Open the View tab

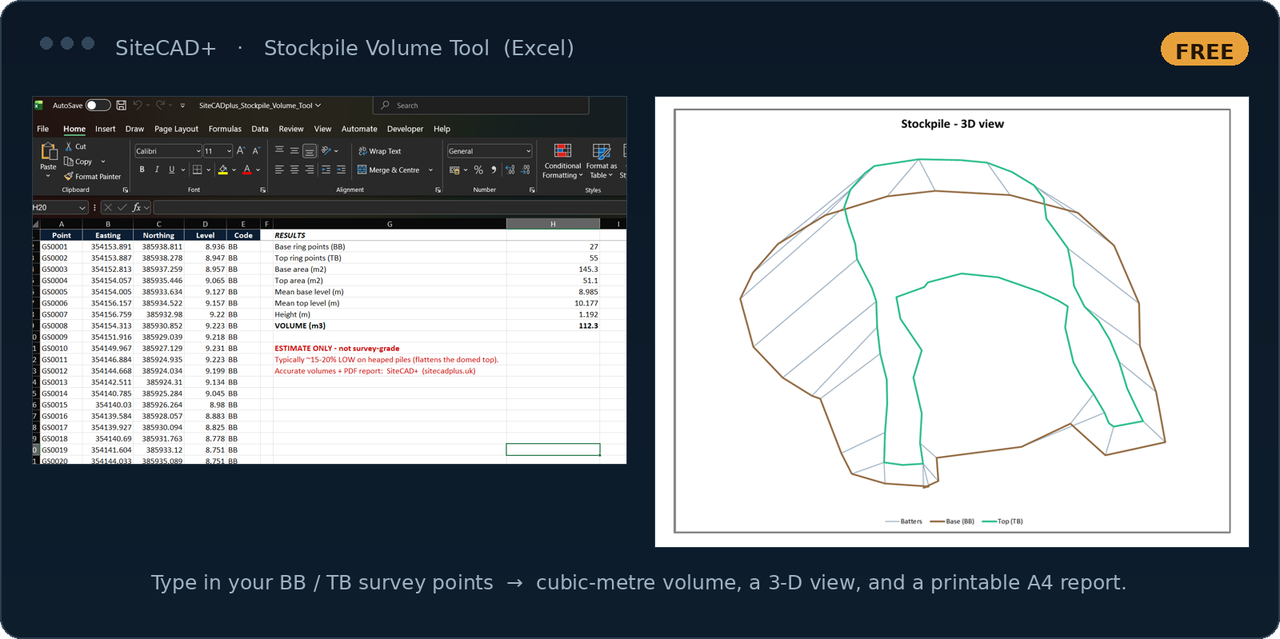click(x=323, y=129)
